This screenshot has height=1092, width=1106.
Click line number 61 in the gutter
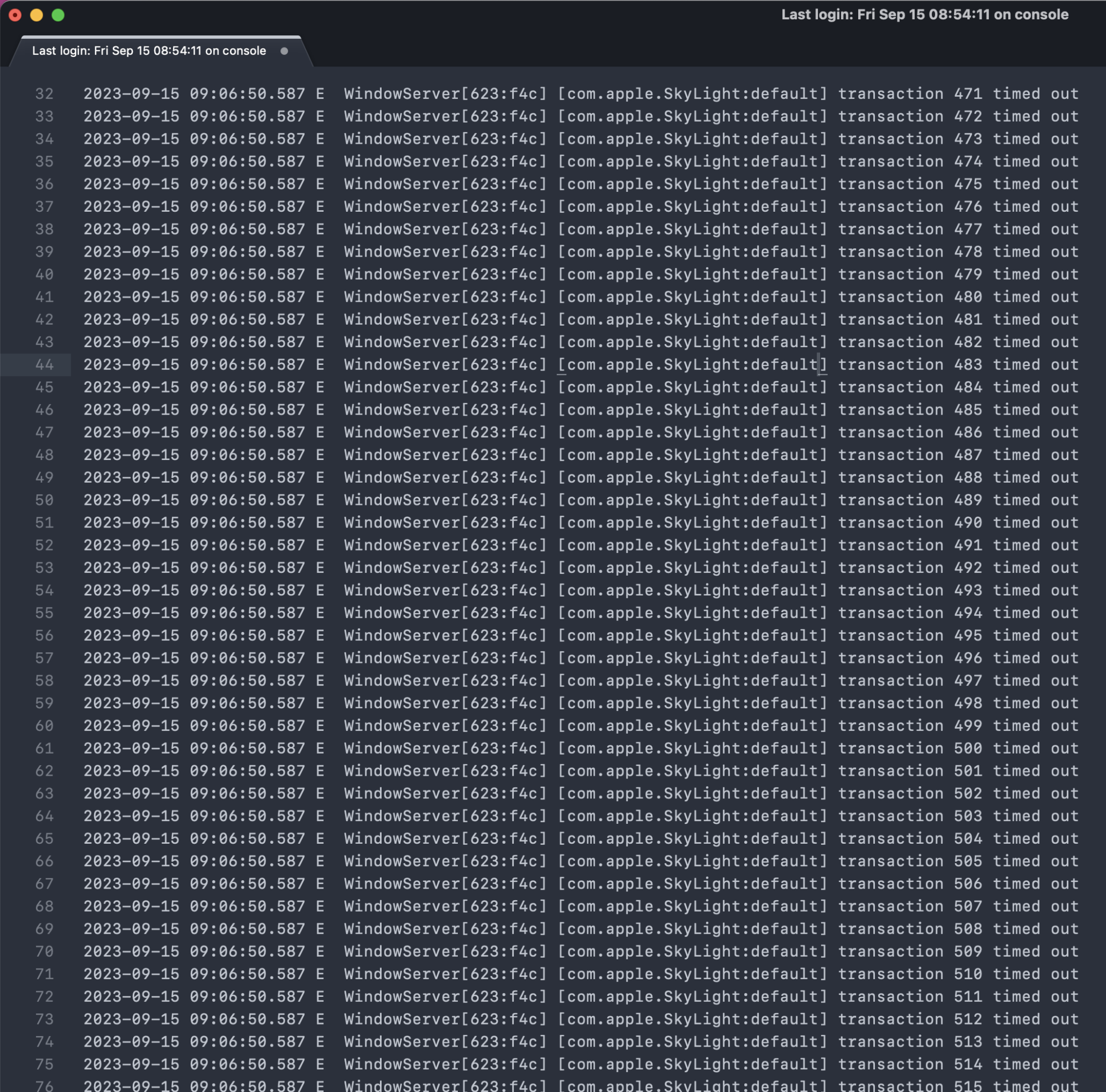click(x=45, y=748)
